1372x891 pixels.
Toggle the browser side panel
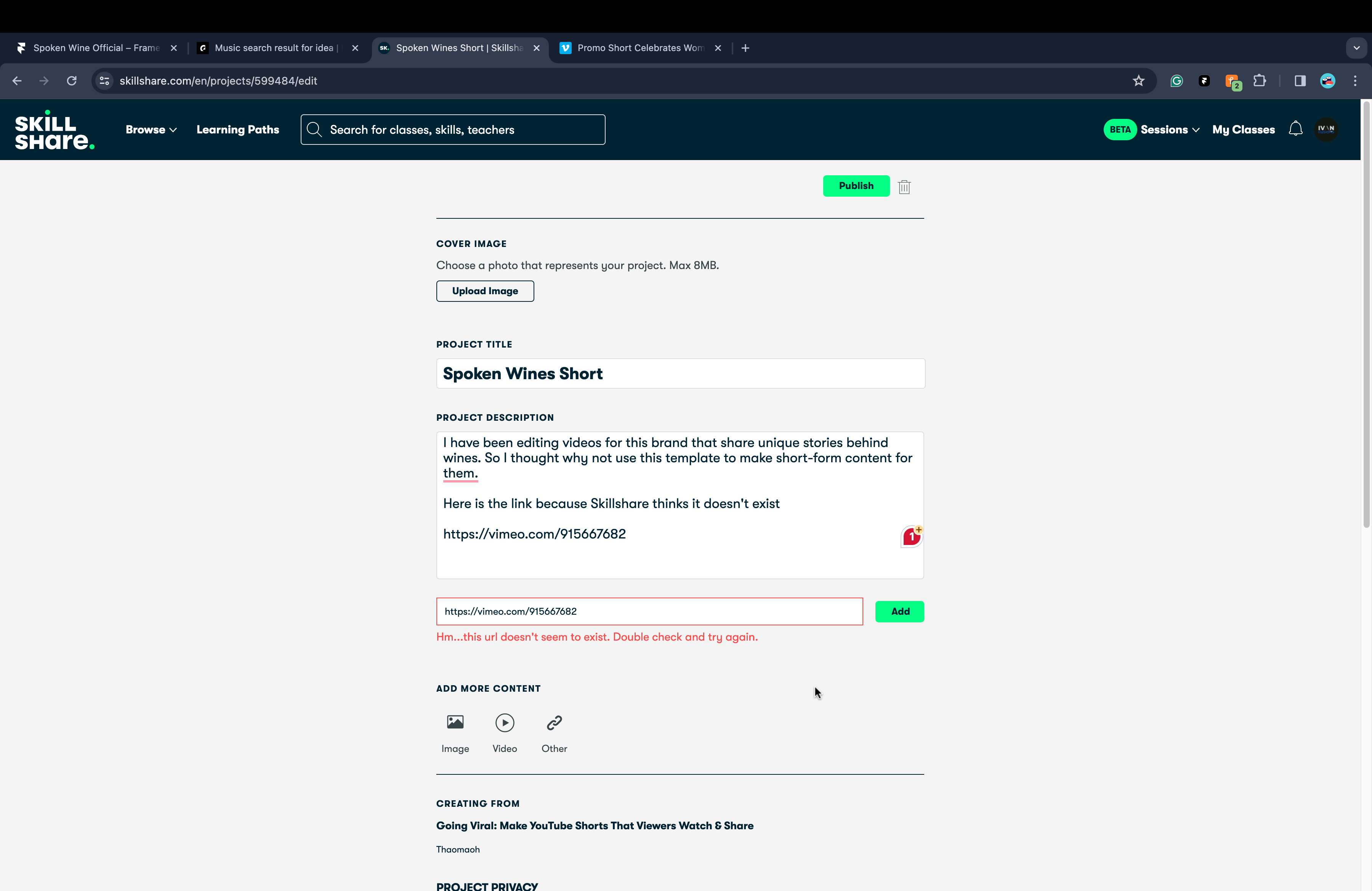1300,81
